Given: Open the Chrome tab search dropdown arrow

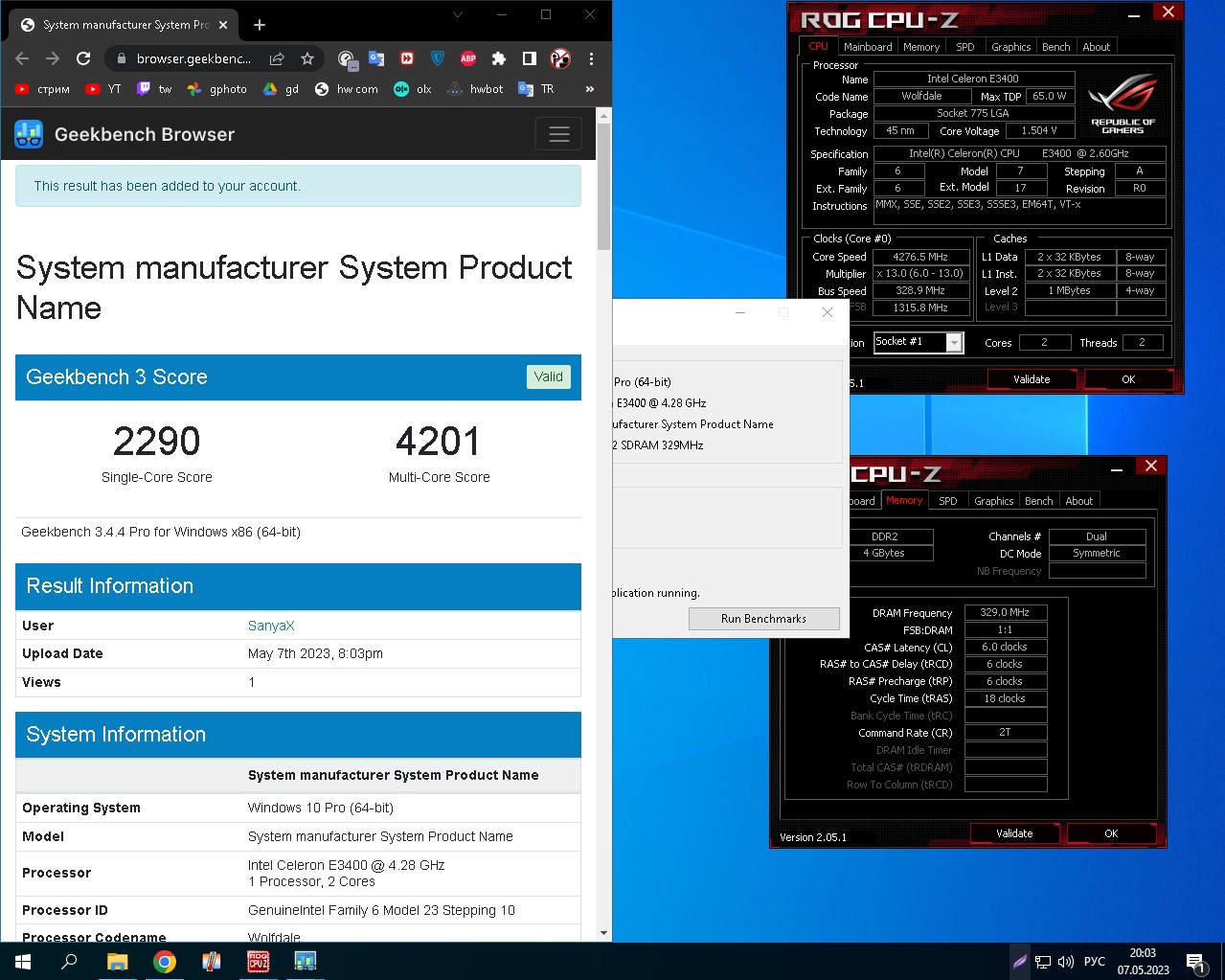Looking at the screenshot, I should pos(458,14).
